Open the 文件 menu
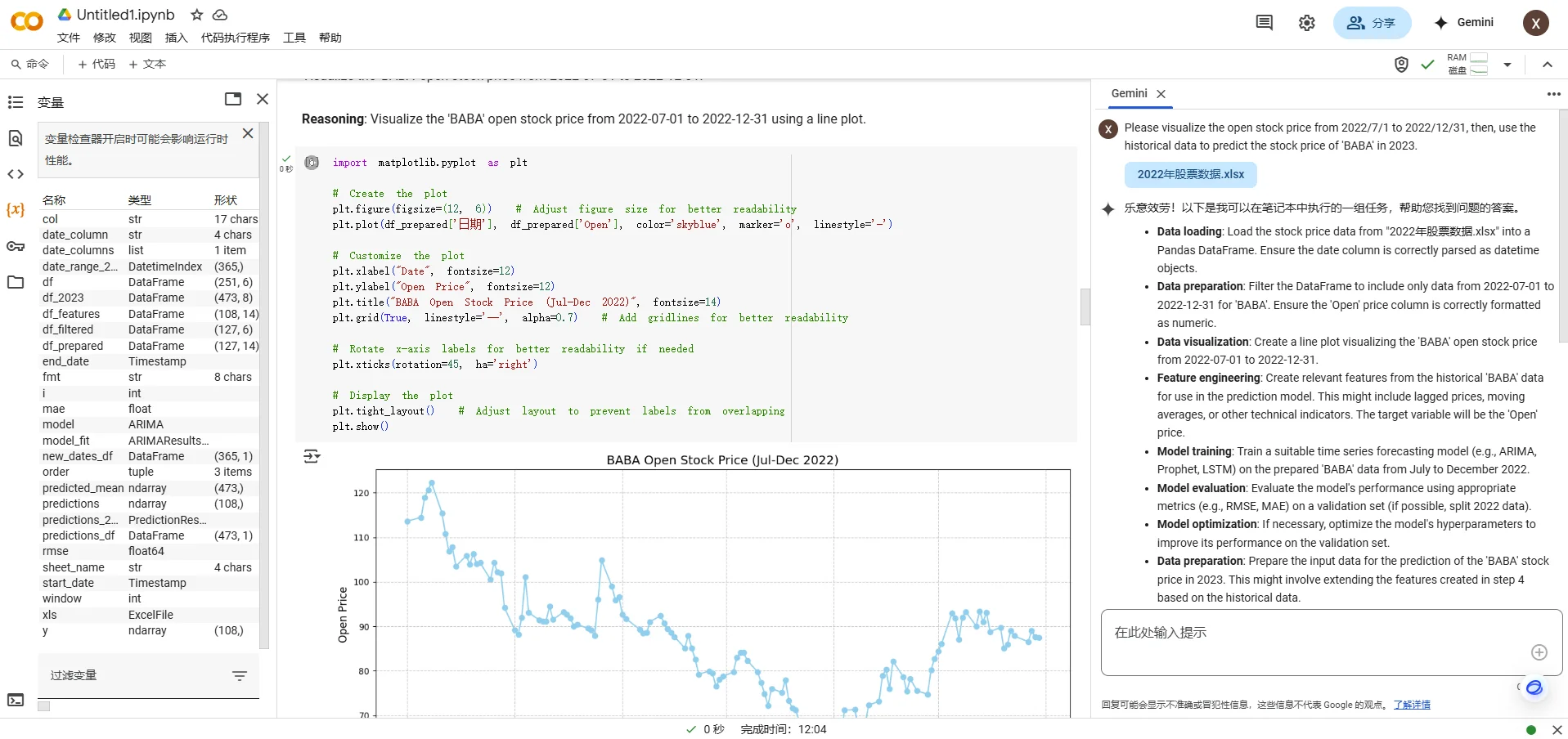The height and width of the screenshot is (739, 1568). click(x=69, y=38)
